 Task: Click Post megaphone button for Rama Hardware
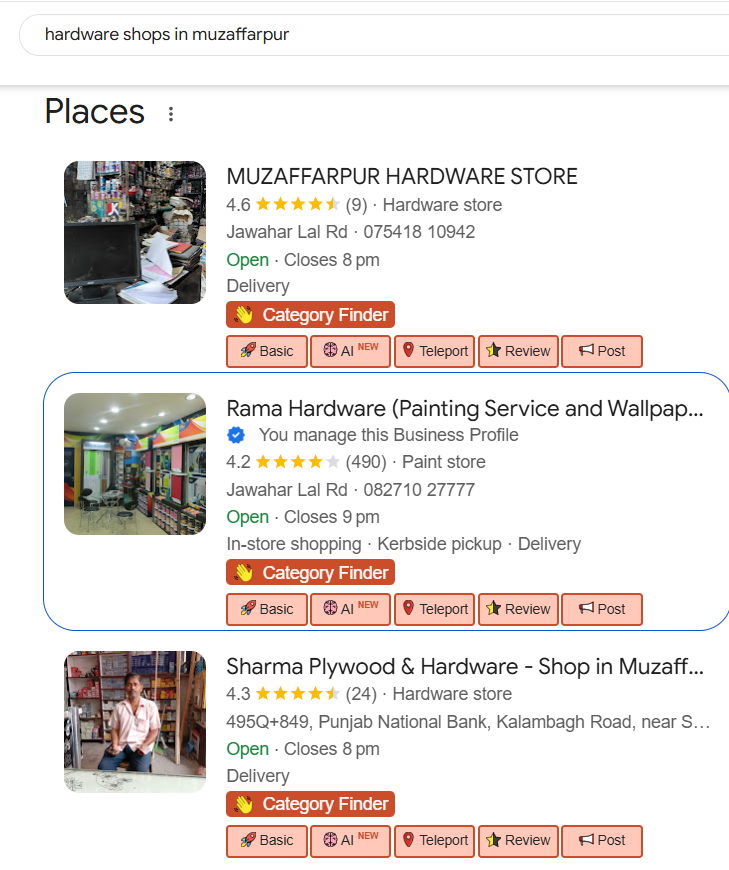(601, 609)
